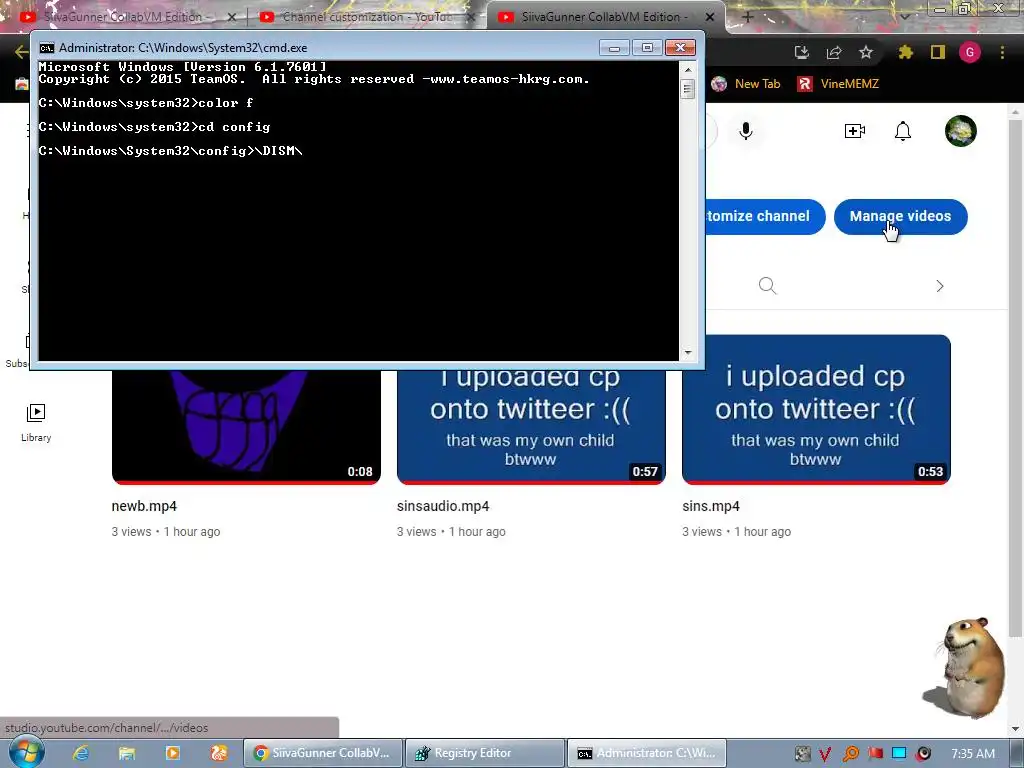Open Windows Media Player from taskbar
Viewport: 1024px width, 768px height.
[173, 753]
